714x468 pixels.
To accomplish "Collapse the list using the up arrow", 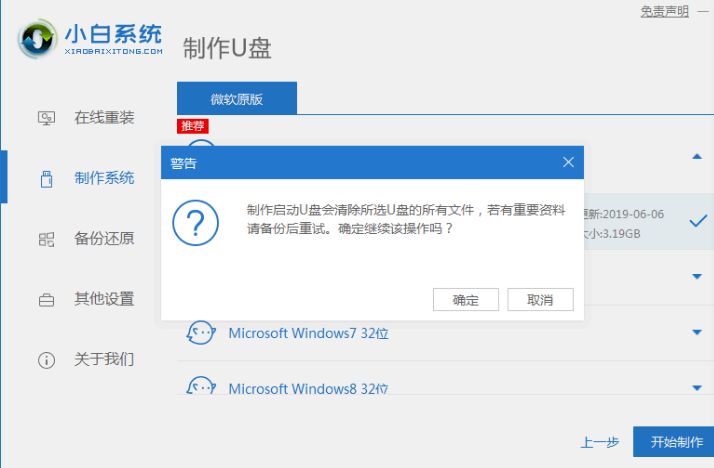I will tap(697, 156).
